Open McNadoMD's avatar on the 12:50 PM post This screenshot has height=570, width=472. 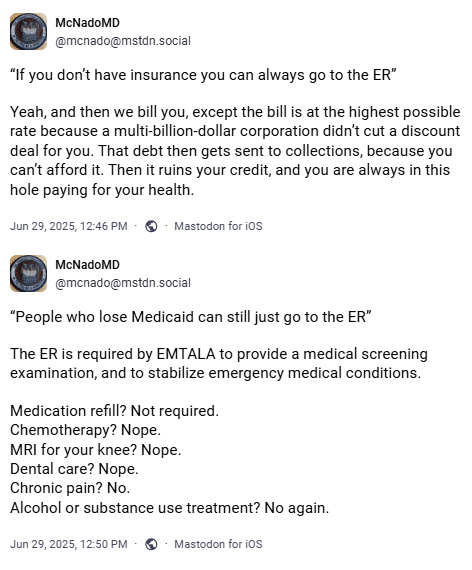(28, 273)
